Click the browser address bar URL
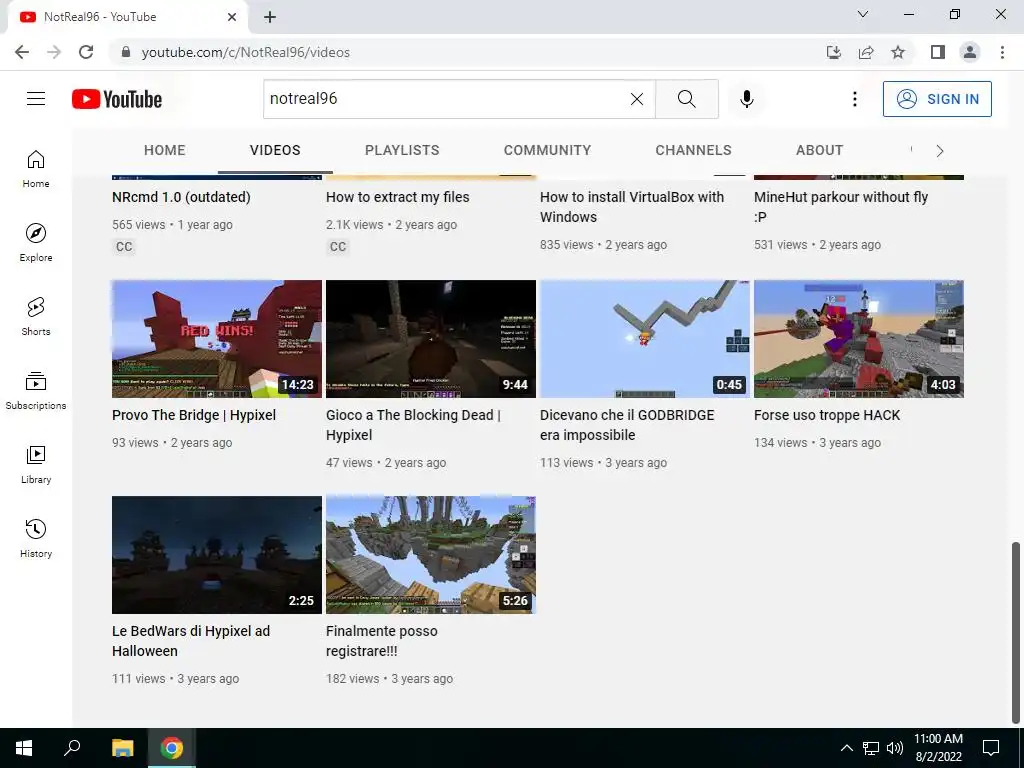Screen dimensions: 1024x768 pos(246,52)
